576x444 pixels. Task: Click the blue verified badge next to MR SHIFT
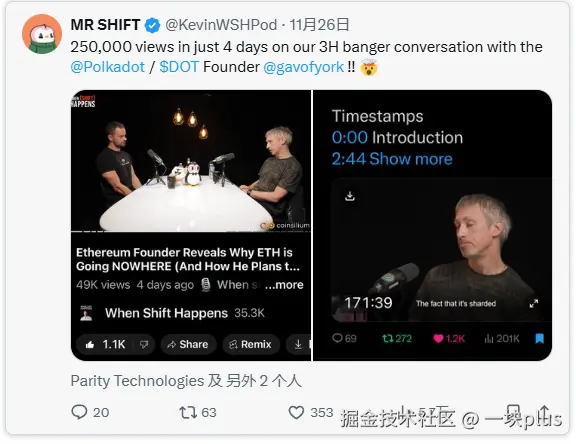(152, 25)
